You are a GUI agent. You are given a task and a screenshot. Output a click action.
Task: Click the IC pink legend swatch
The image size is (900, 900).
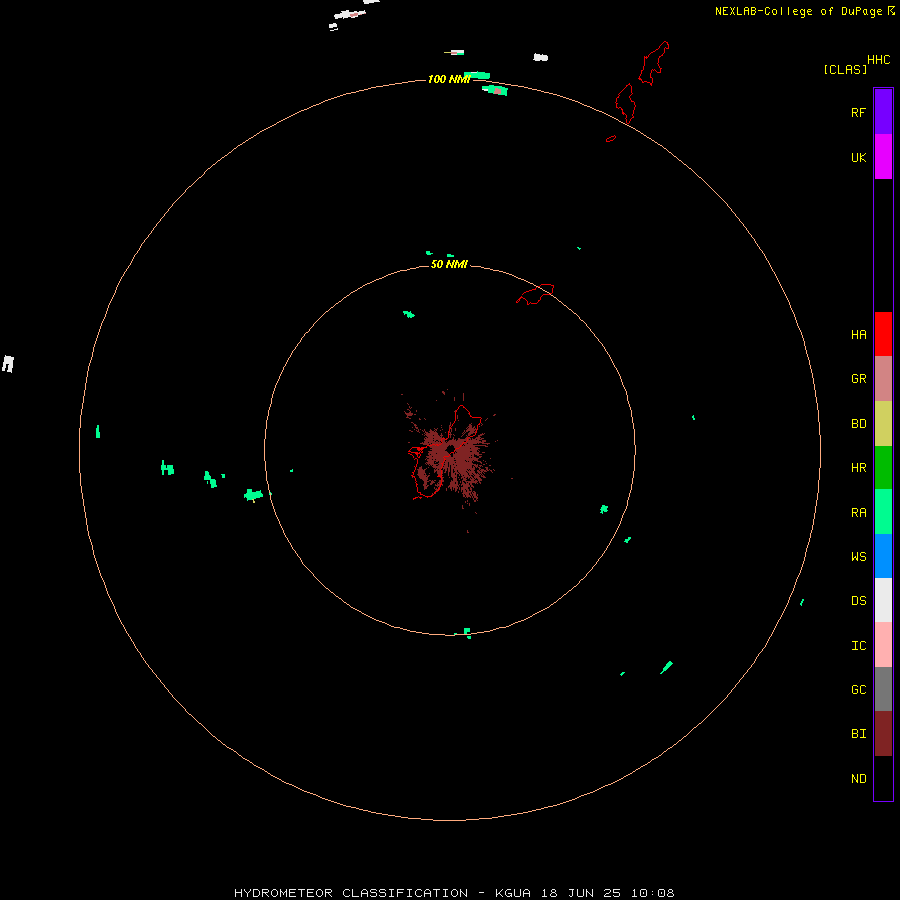pos(883,645)
